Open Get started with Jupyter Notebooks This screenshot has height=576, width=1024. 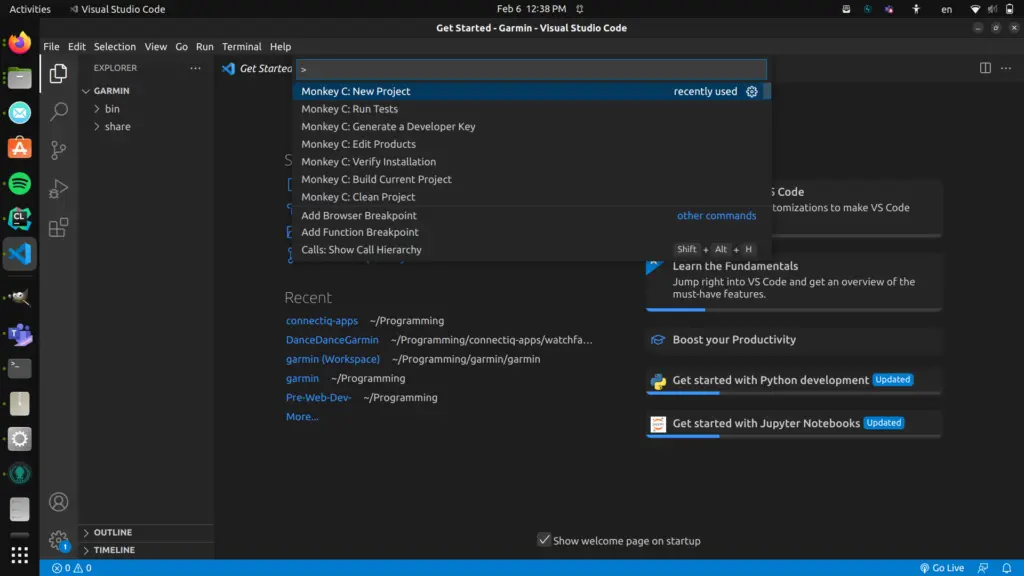tap(793, 424)
